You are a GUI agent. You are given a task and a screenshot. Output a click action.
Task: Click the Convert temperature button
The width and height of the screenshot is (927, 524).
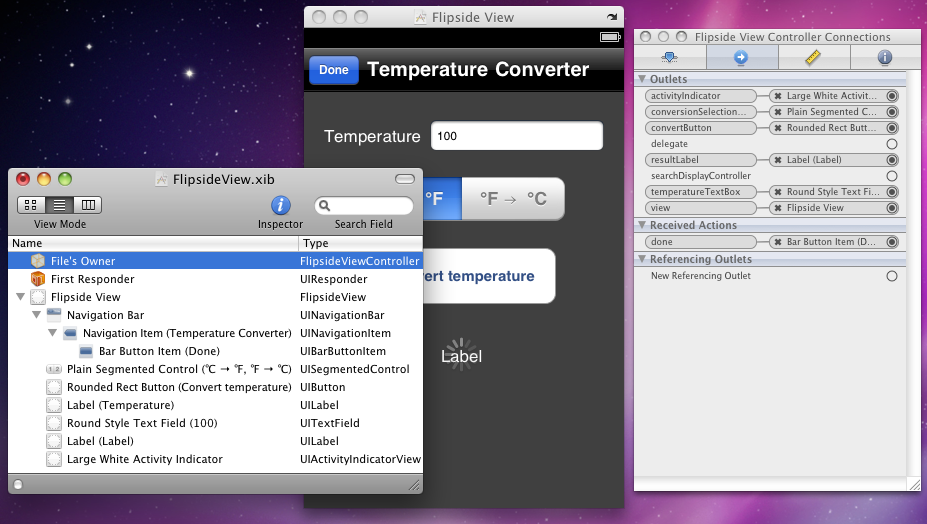489,276
